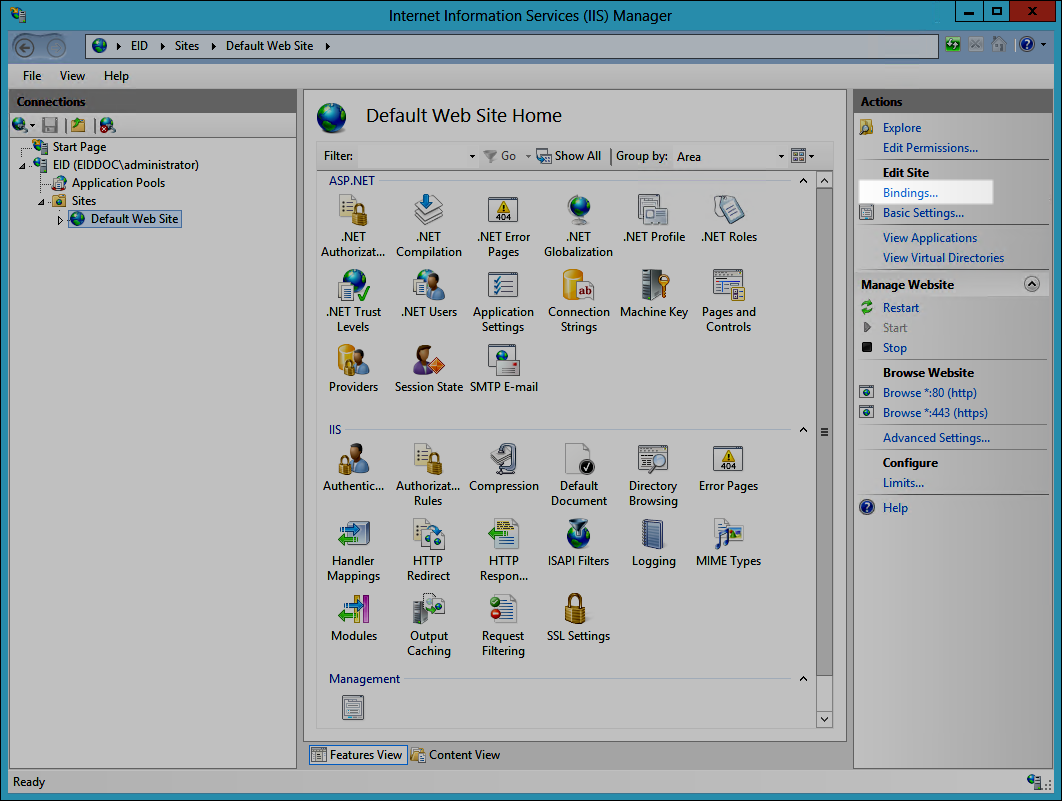Open the Logging feature icon
The height and width of the screenshot is (801, 1062).
(653, 543)
